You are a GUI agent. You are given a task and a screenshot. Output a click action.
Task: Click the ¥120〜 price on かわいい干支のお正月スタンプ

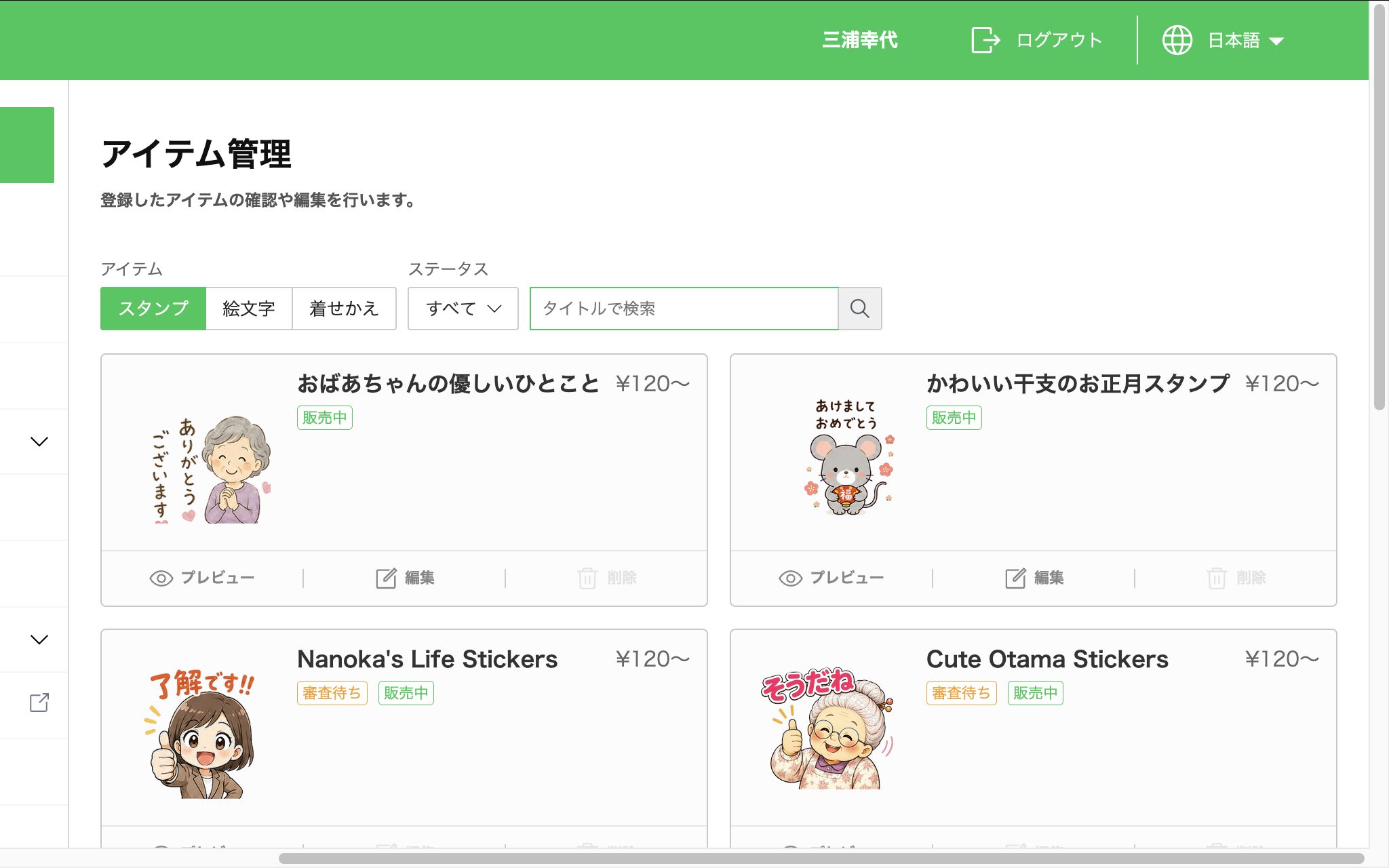1282,384
